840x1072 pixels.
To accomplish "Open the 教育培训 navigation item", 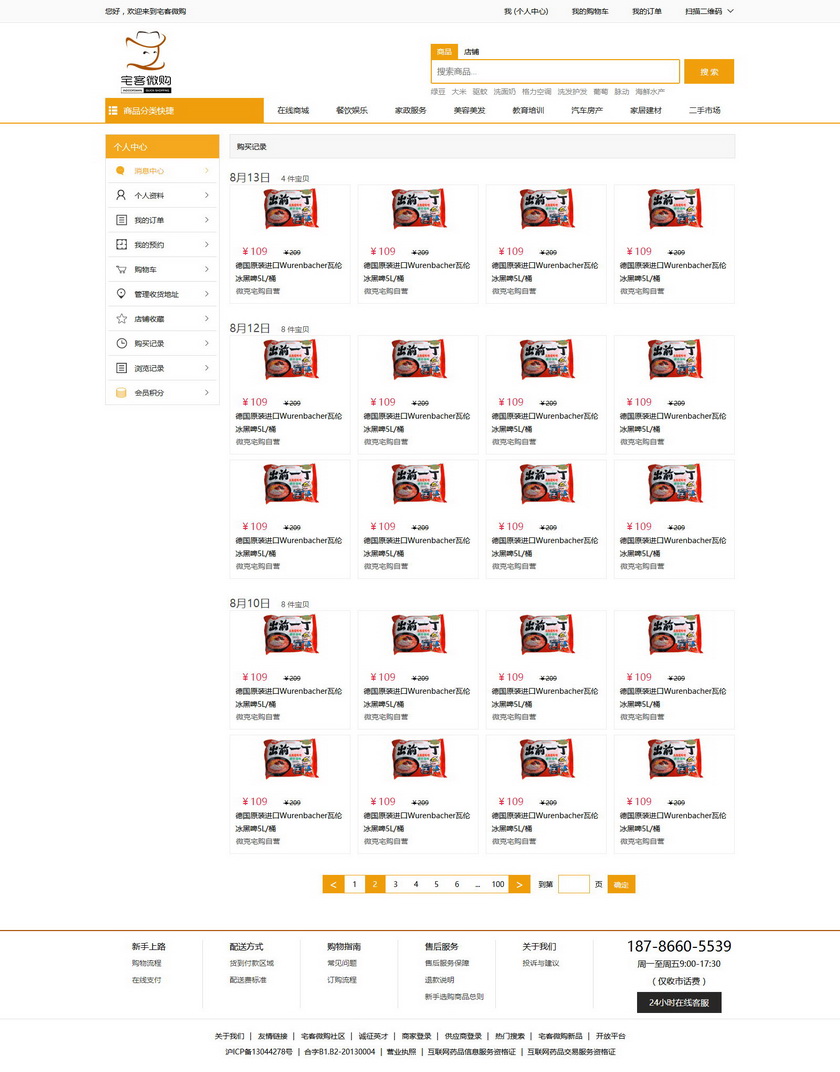I will (x=528, y=110).
